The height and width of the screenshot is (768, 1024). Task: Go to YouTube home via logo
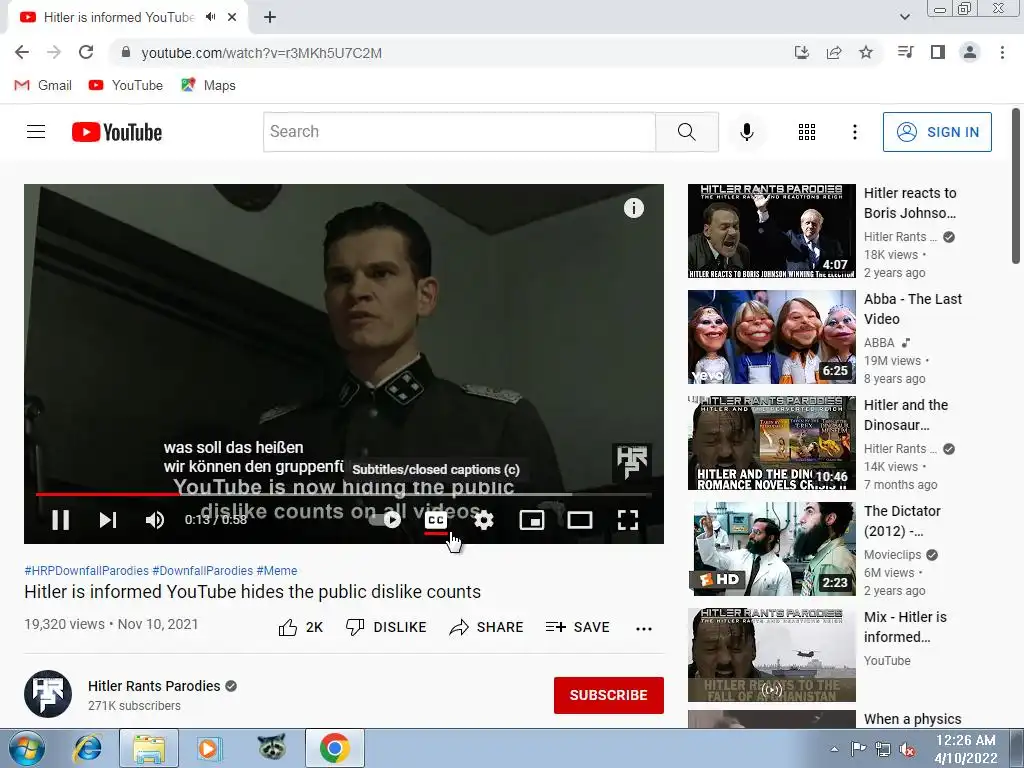pos(117,132)
